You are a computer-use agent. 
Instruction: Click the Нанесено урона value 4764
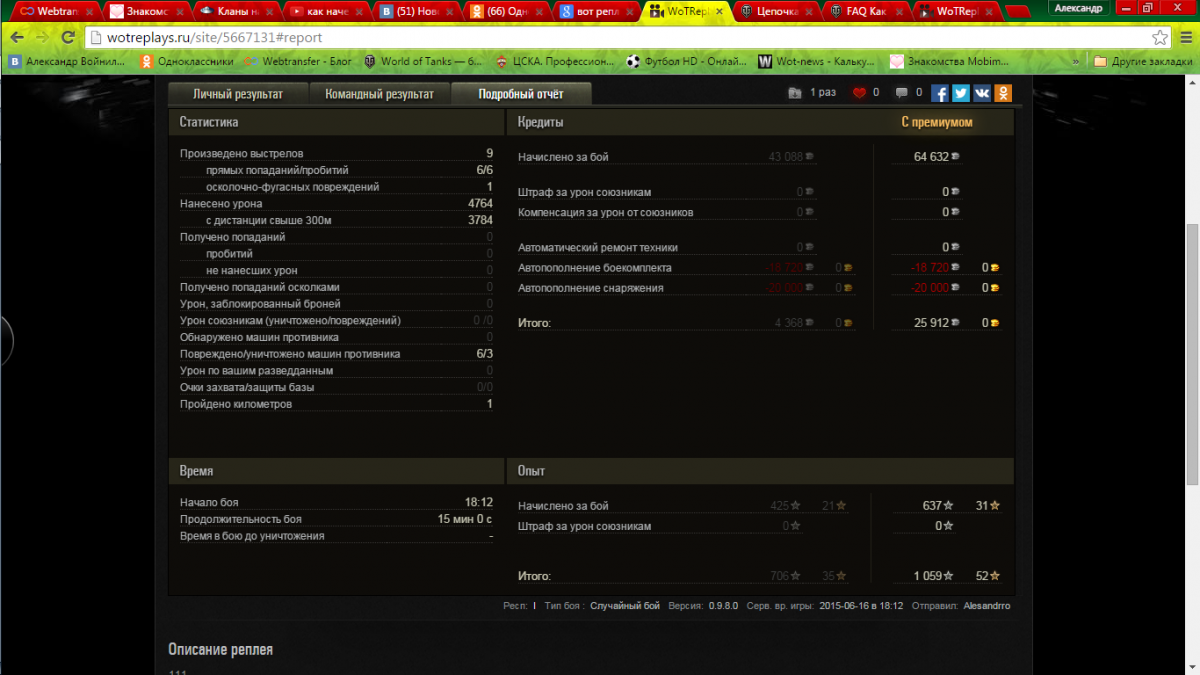480,204
